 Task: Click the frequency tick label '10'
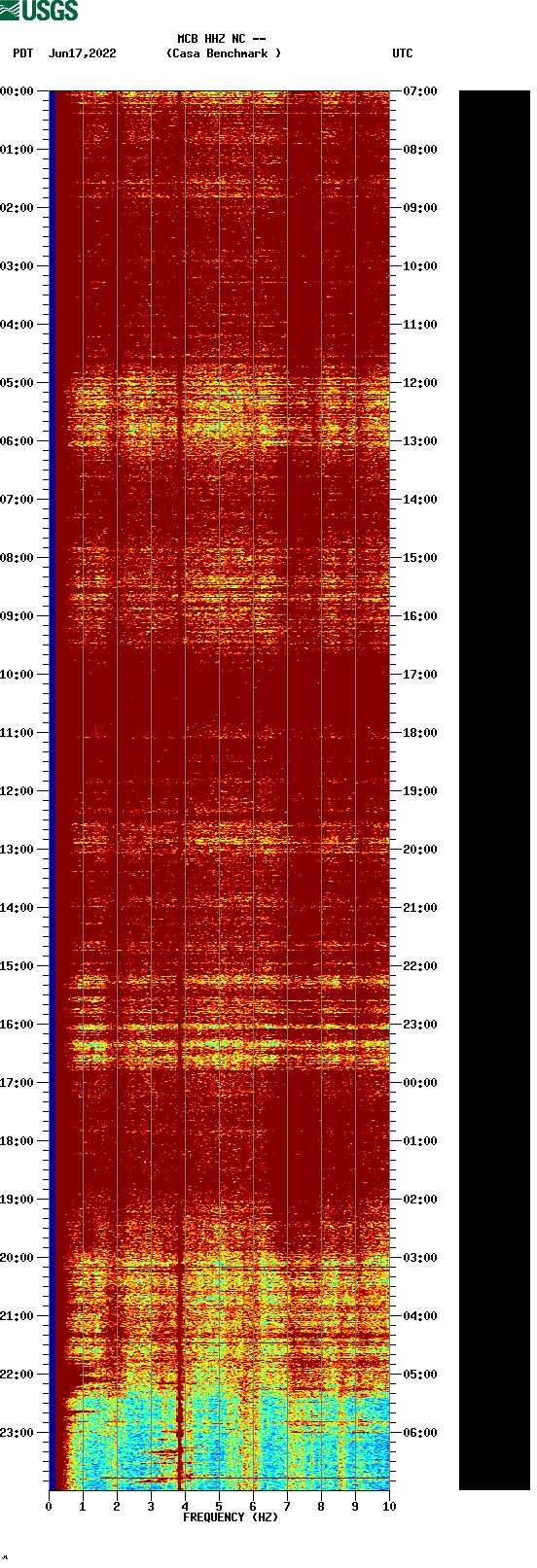[389, 1507]
